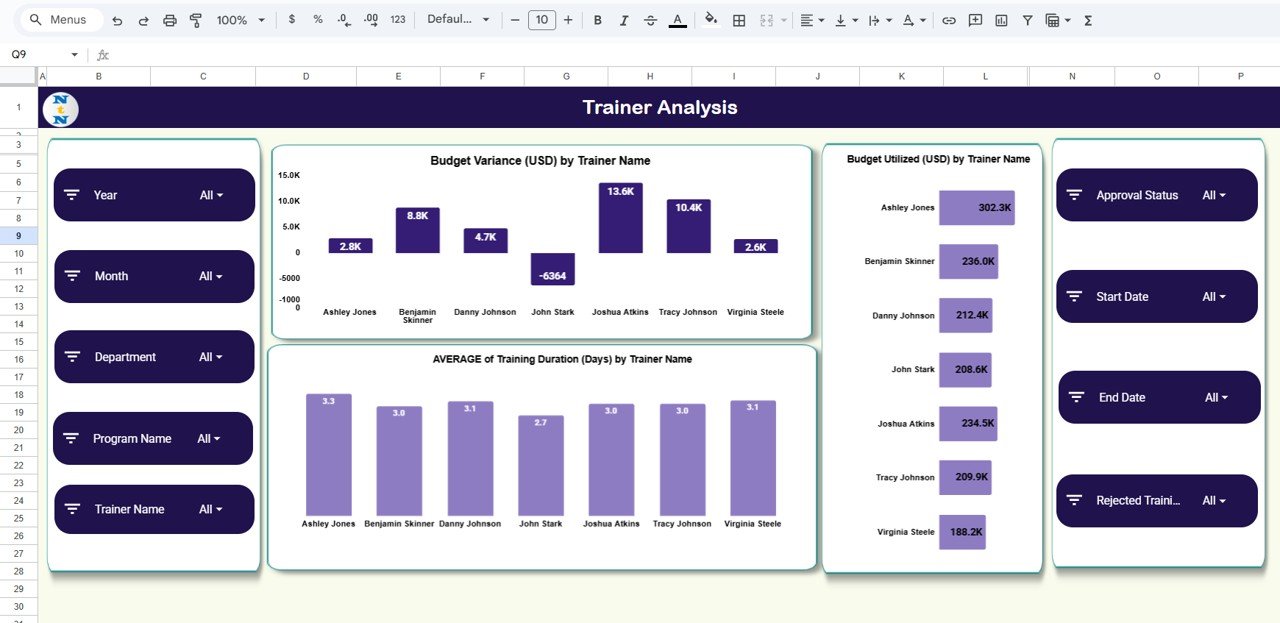Increase font size with plus button
1280x623 pixels.
(x=568, y=20)
